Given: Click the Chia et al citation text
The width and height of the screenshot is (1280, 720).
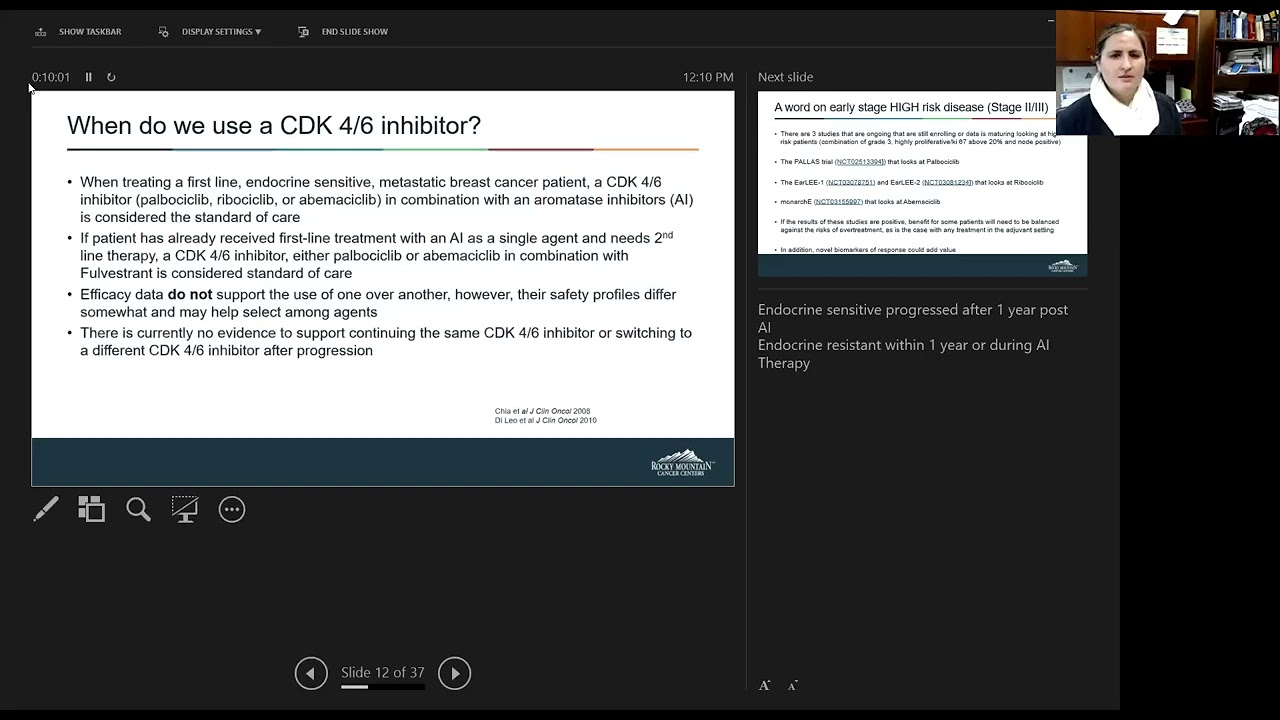Looking at the screenshot, I should [x=543, y=411].
